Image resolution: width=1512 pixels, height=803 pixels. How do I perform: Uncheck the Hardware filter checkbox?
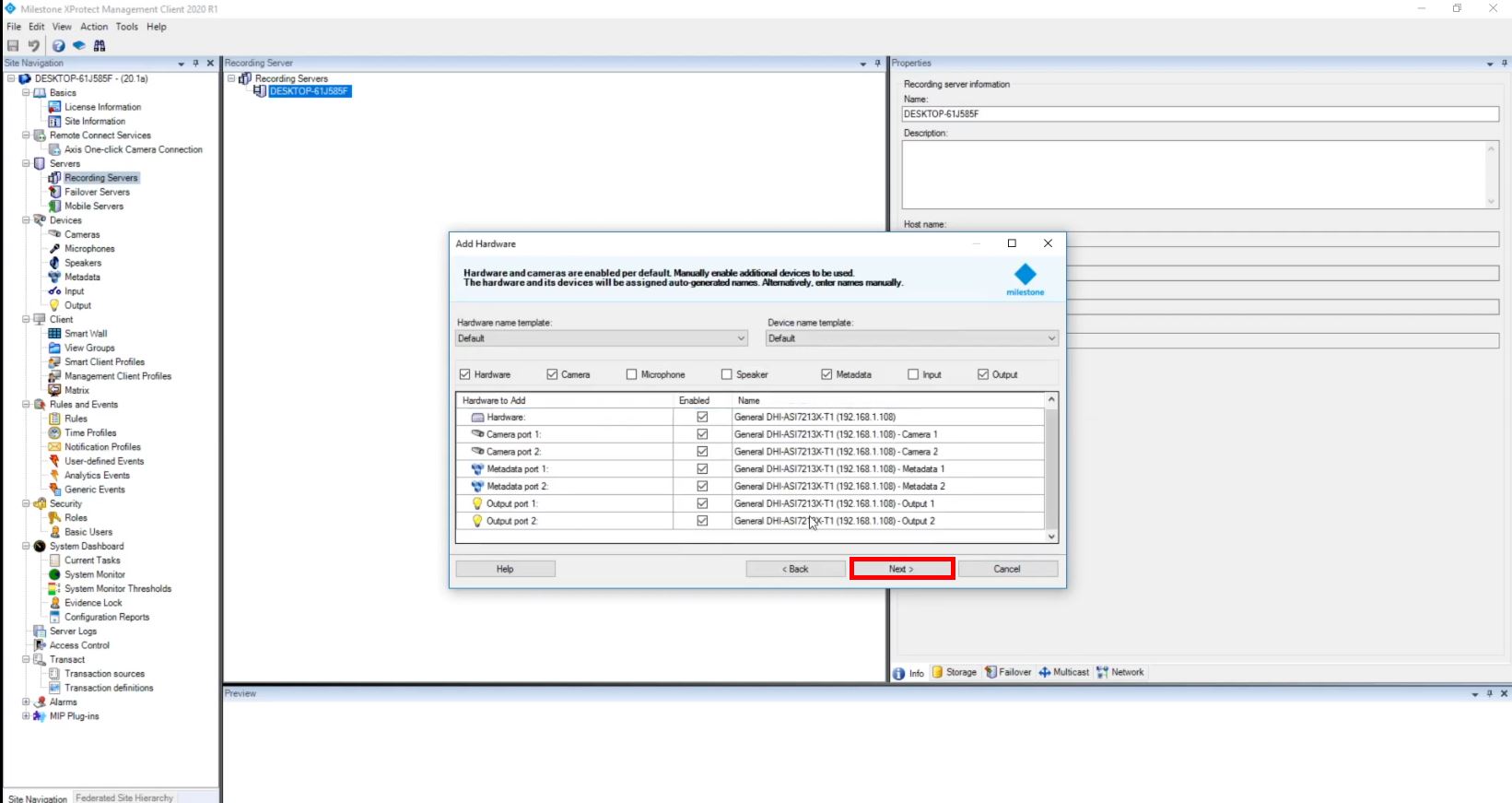464,374
